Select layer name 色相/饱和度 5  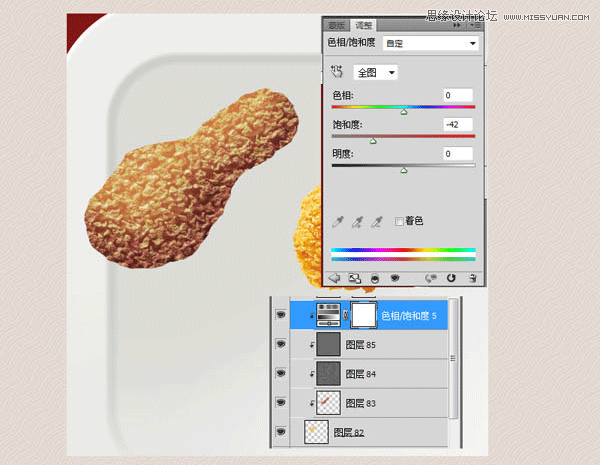[409, 316]
